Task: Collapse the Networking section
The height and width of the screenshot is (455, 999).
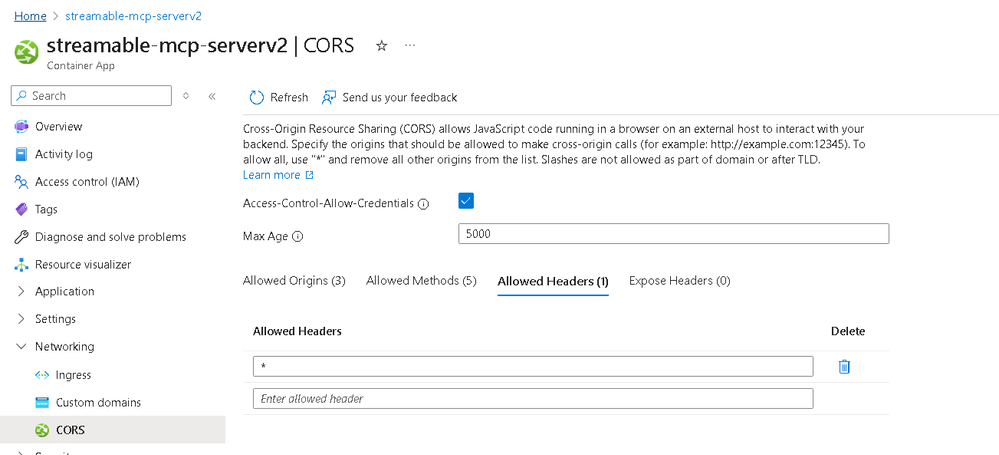Action: tap(22, 347)
